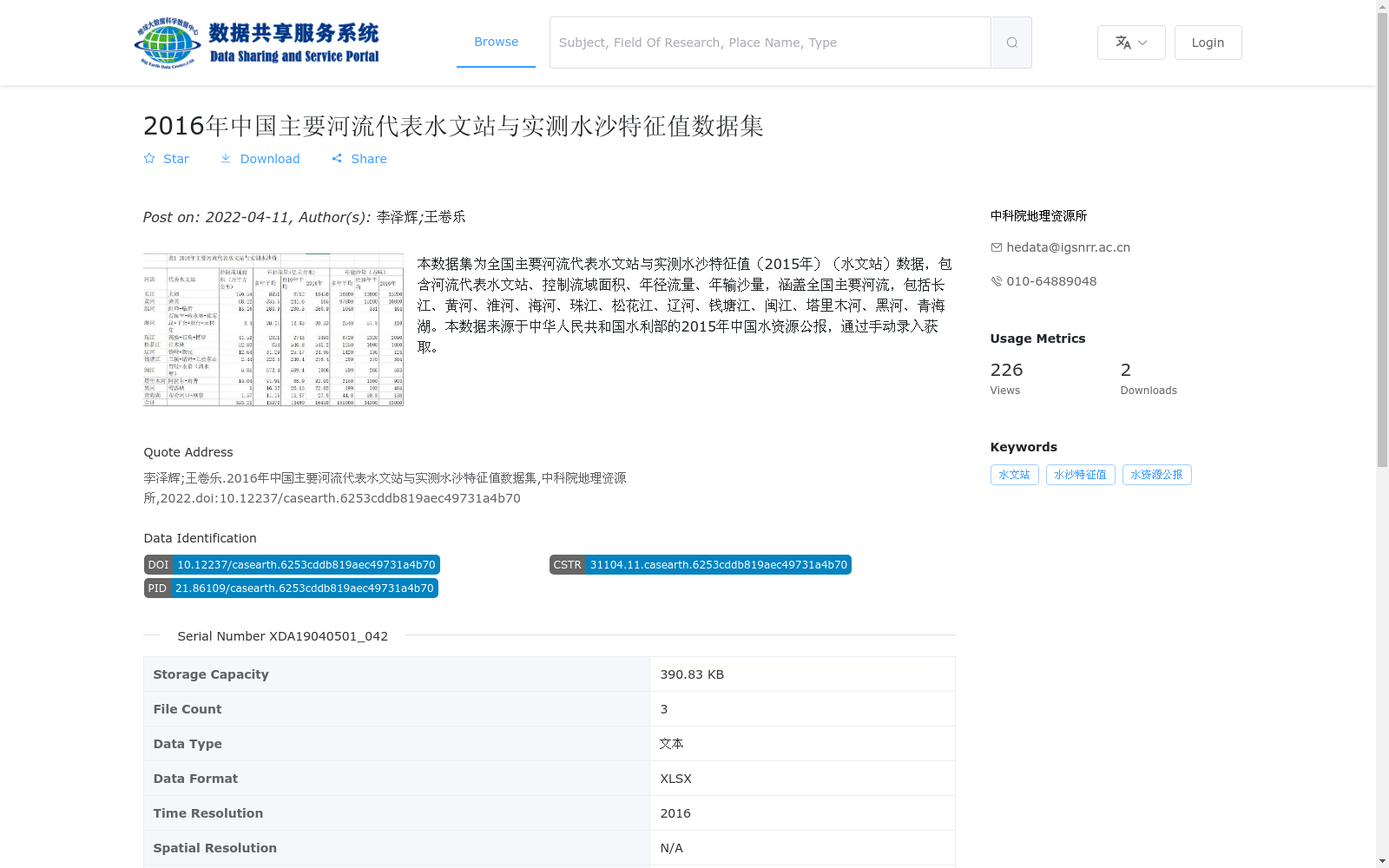Click the author names 李泽辉;王卷乐
The height and width of the screenshot is (868, 1389).
click(421, 217)
